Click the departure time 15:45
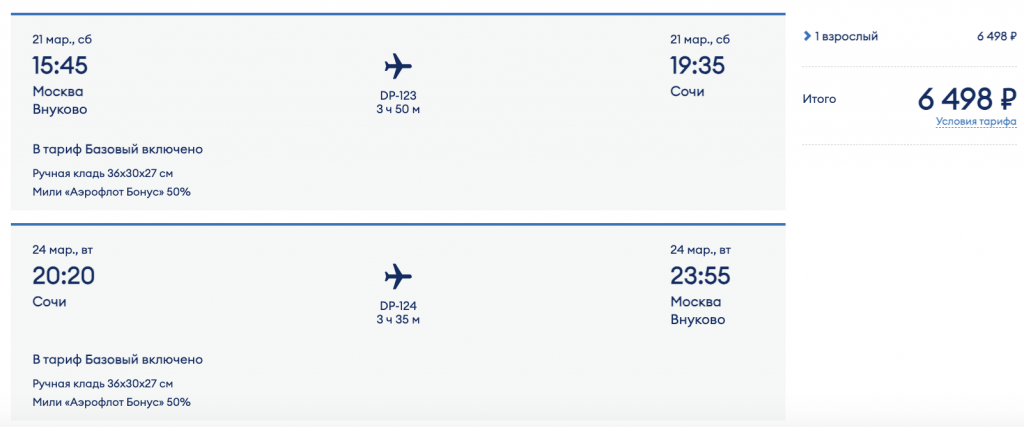This screenshot has width=1024, height=427. [x=60, y=66]
